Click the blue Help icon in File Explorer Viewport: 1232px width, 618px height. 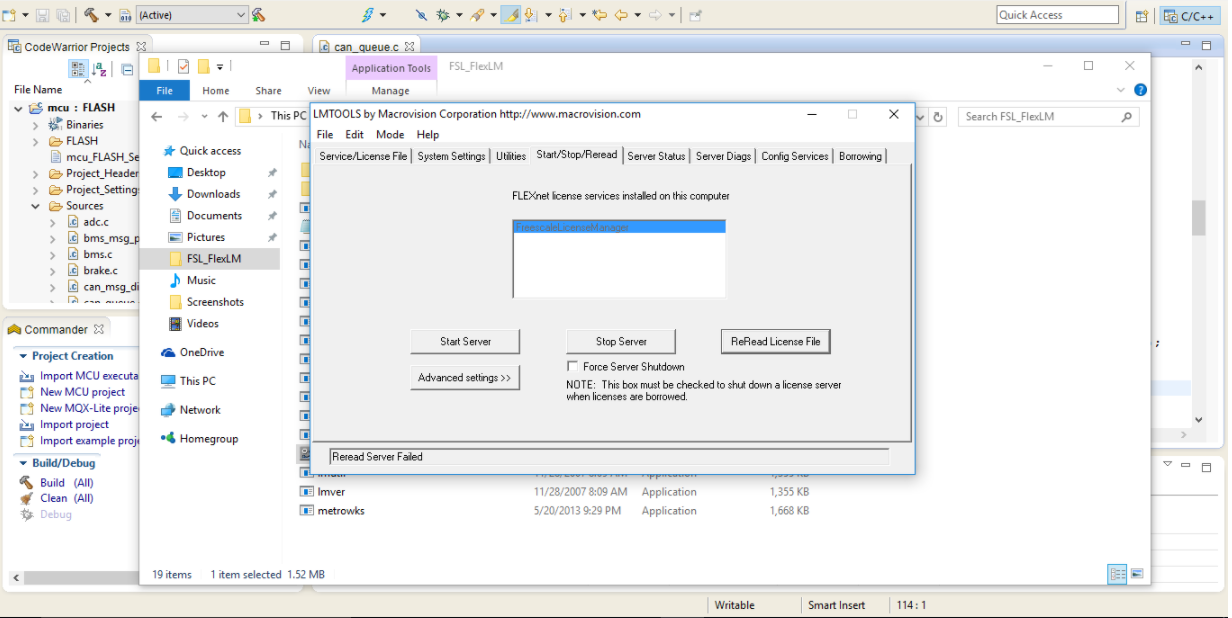pos(1140,90)
